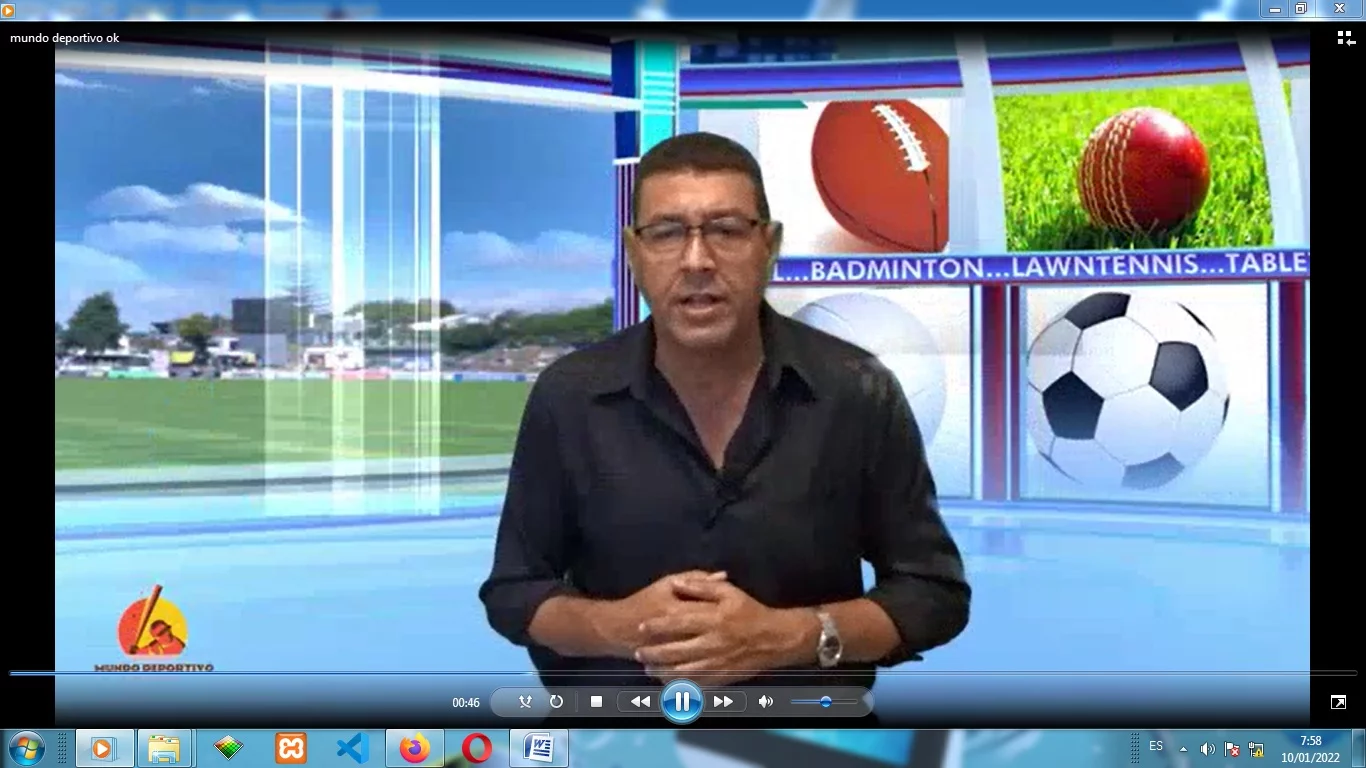This screenshot has height=768, width=1366.
Task: Skip ahead with the fast-forward button
Action: click(x=723, y=702)
